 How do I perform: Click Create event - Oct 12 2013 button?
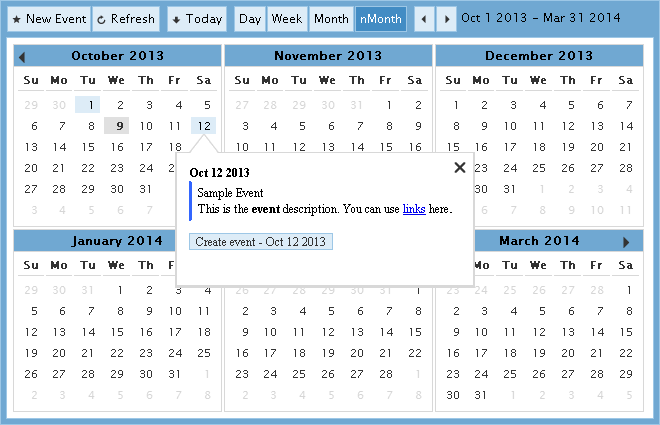[260, 242]
